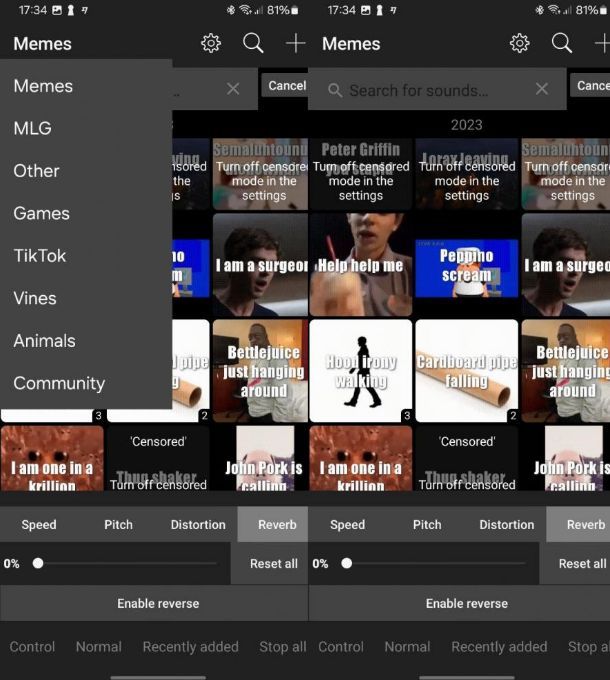Play 'Peppino scream' sound tile, right screen
610x680 pixels.
coord(466,268)
